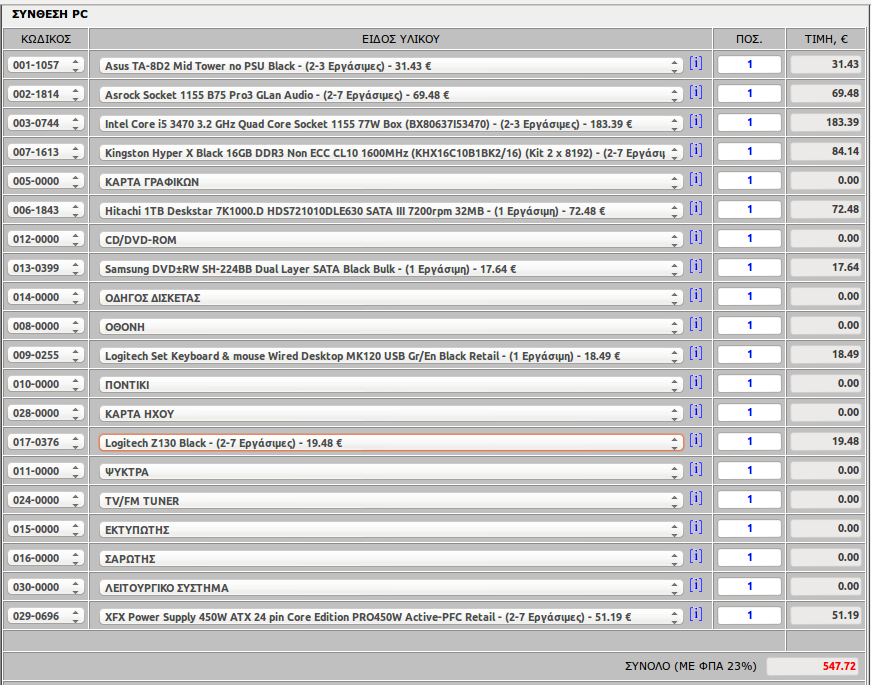The image size is (871, 685).
Task: Click total field showing 547.72
Action: [x=813, y=666]
